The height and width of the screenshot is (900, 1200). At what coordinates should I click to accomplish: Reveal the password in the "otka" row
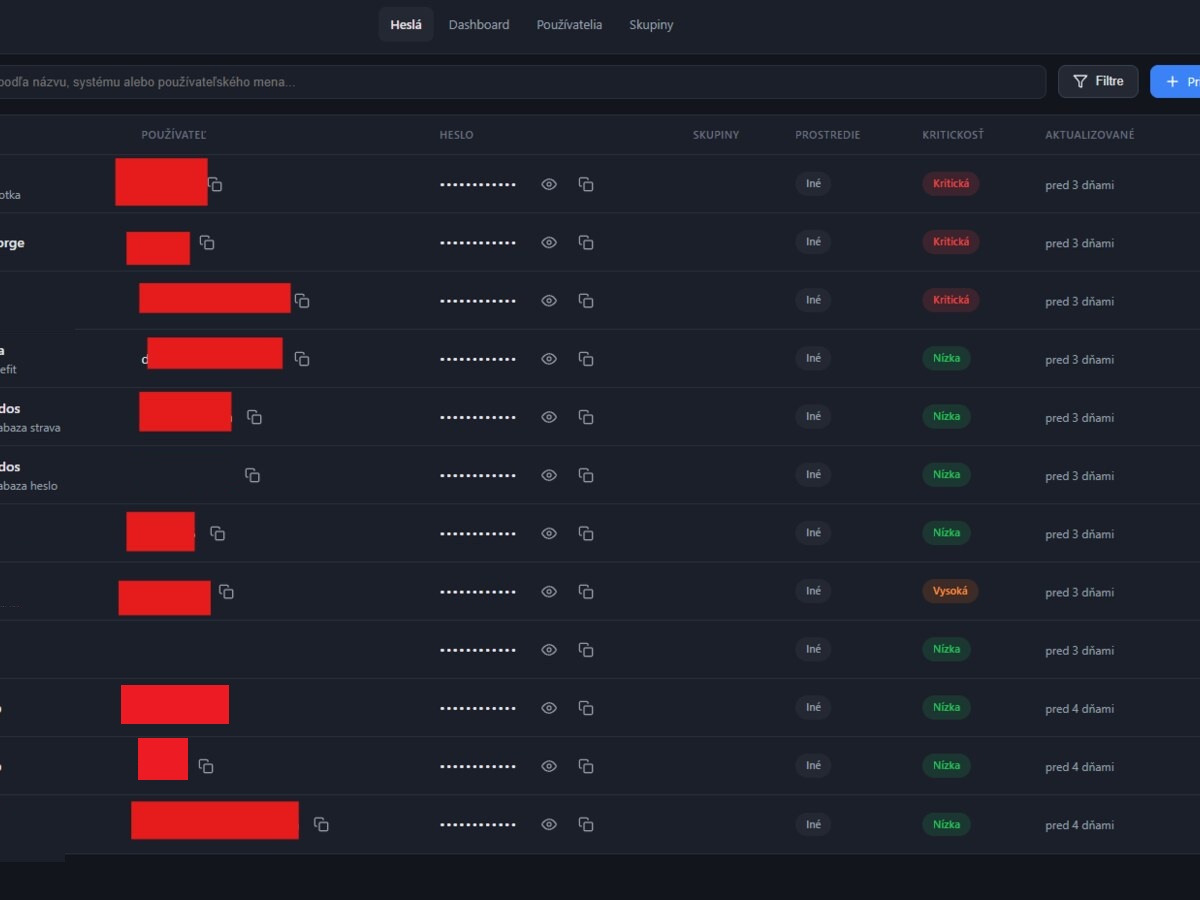coord(549,184)
